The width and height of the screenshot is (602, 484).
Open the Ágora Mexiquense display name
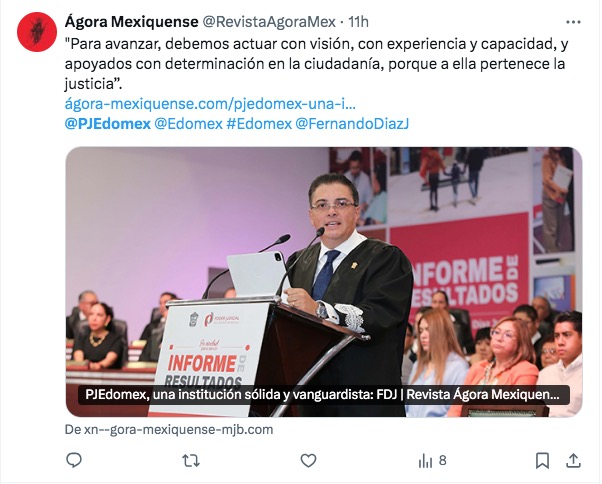coord(131,22)
